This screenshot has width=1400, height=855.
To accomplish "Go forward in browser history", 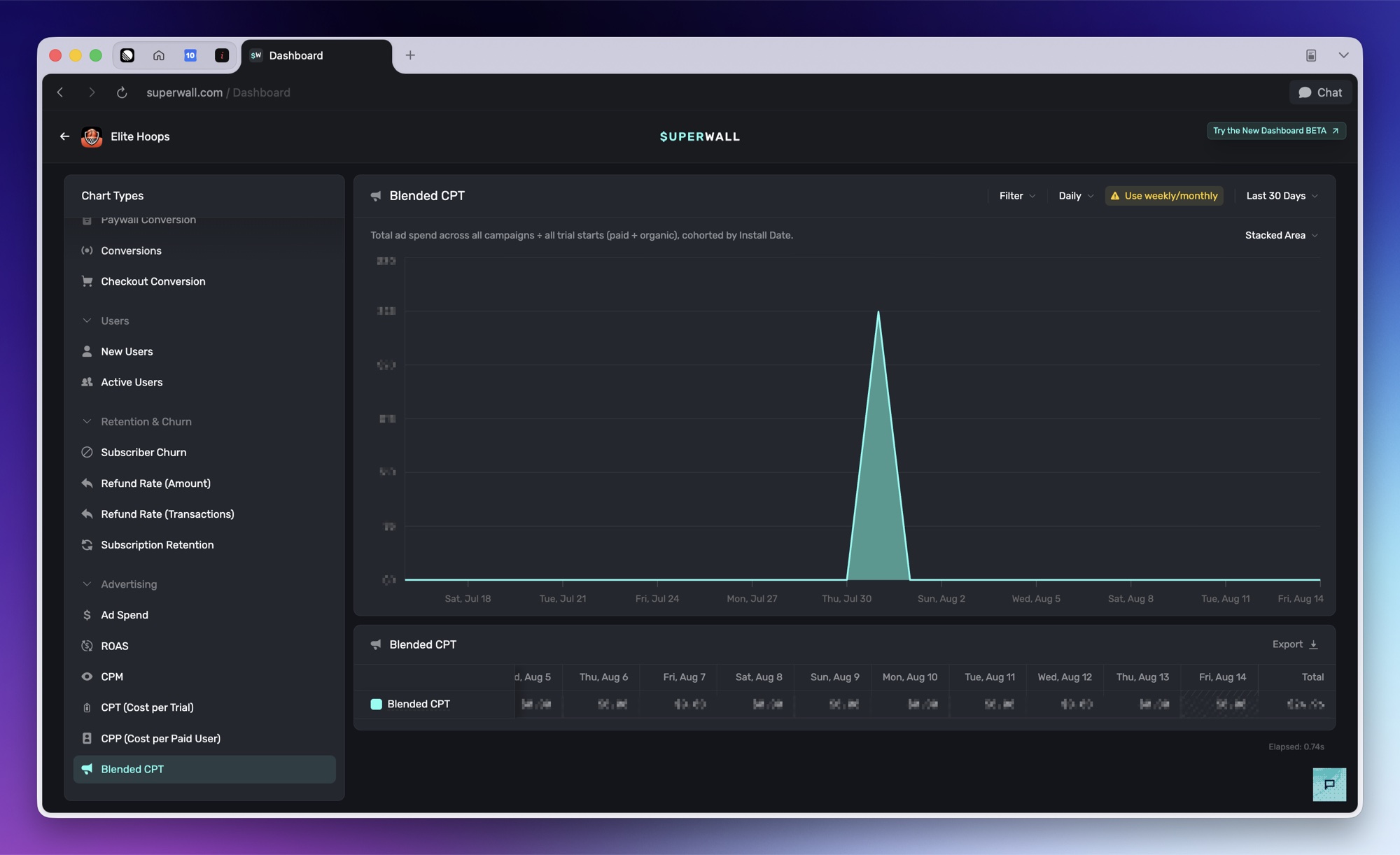I will click(92, 92).
